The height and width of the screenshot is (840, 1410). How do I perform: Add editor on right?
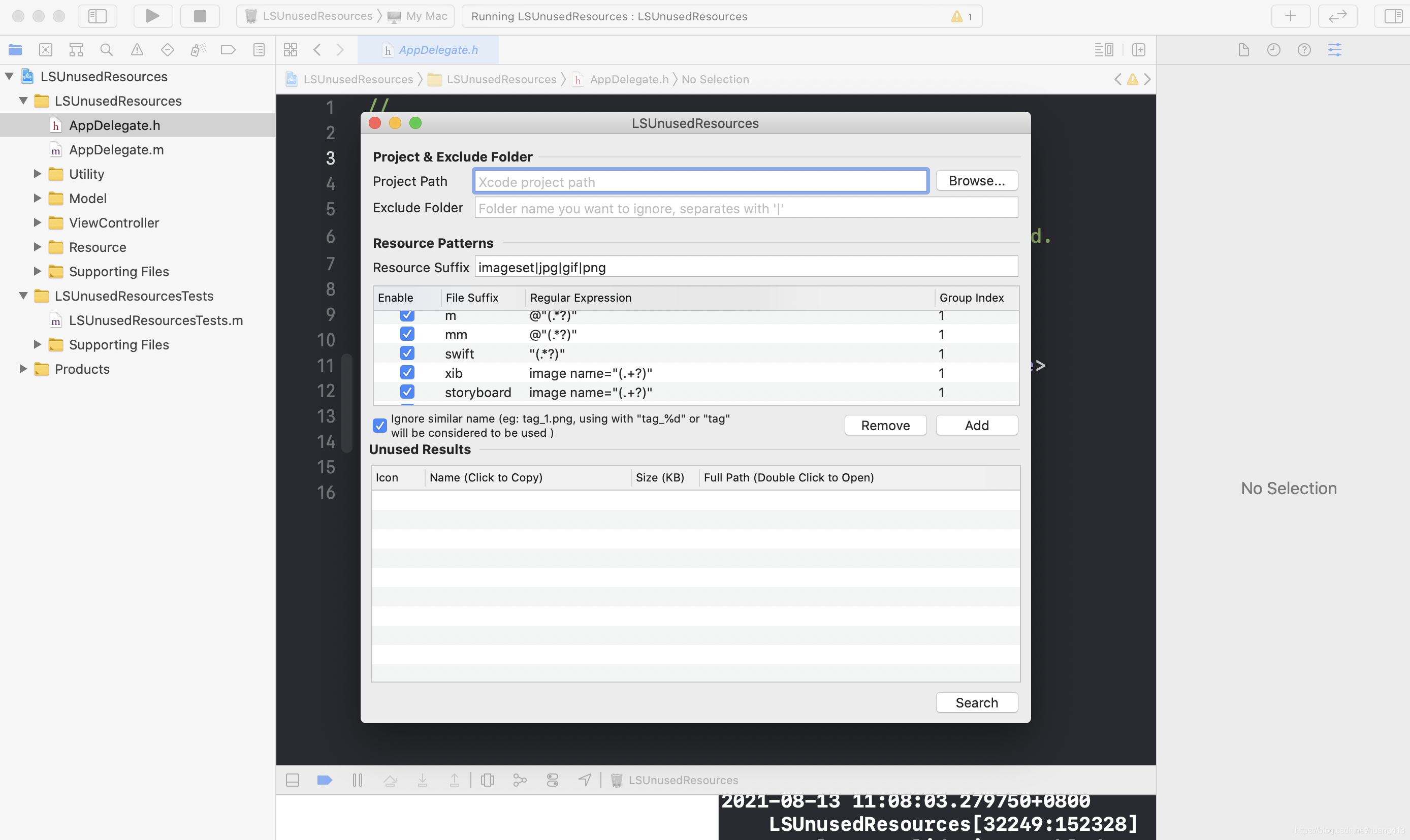[x=1139, y=50]
